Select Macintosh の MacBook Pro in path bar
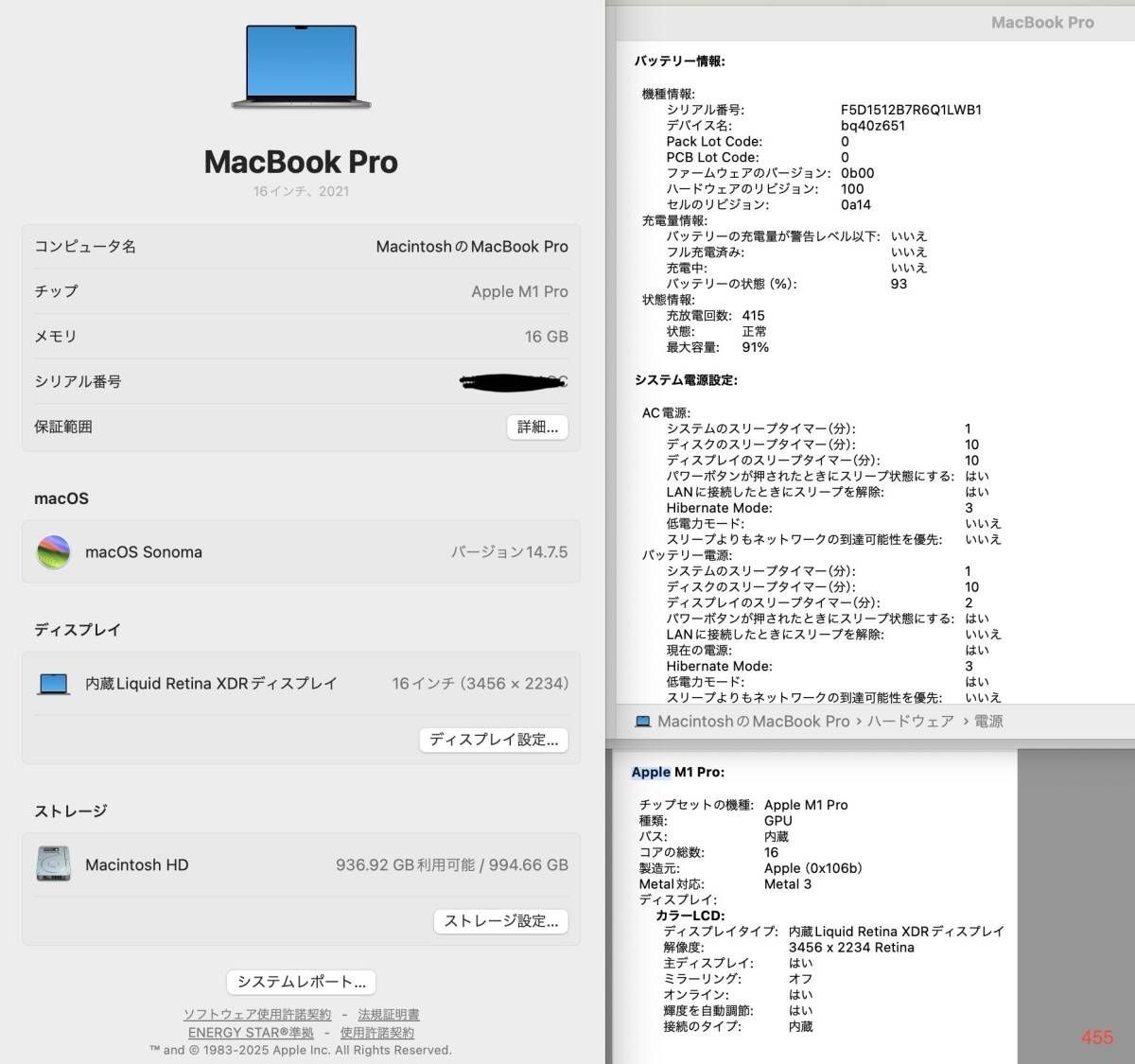This screenshot has width=1135, height=1064. pos(753,722)
